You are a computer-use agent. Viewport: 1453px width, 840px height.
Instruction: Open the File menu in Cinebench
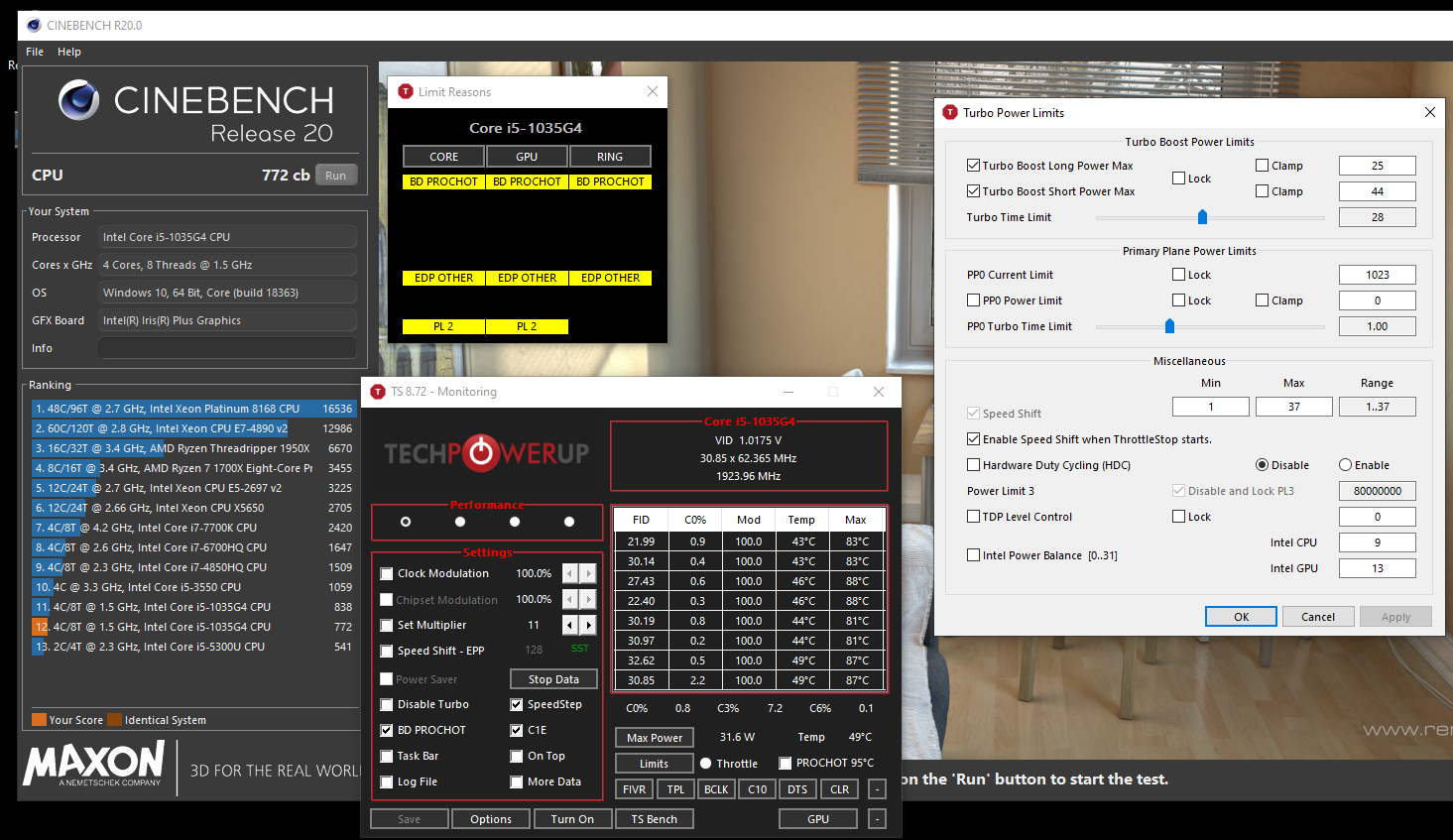35,52
